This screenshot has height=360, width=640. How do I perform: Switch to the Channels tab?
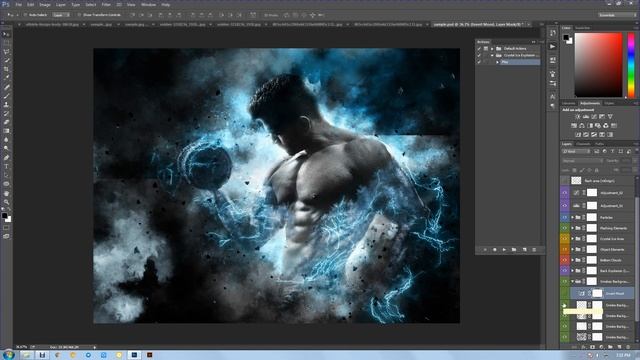583,144
